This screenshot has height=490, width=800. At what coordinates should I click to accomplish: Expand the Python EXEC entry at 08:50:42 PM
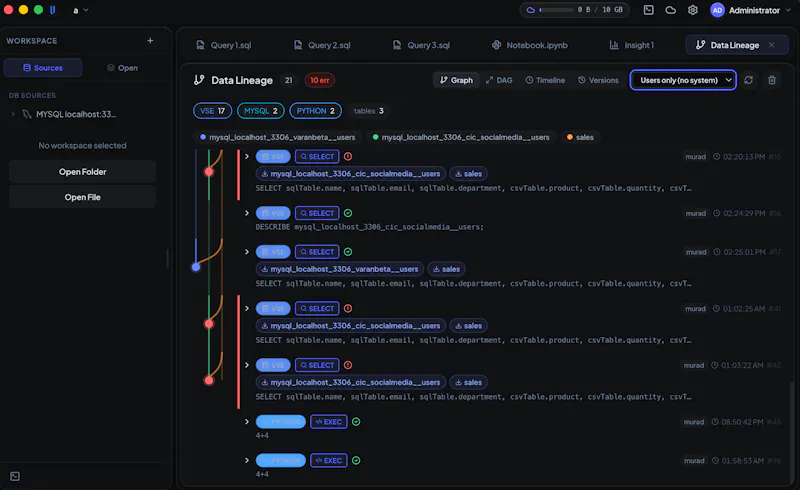tap(247, 422)
